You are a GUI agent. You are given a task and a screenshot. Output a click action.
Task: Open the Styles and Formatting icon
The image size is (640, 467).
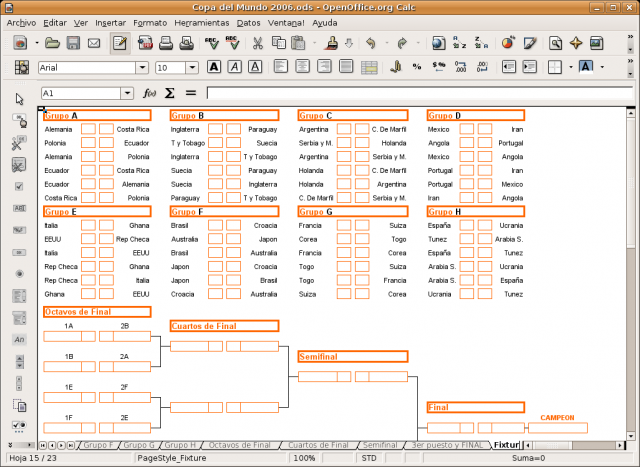point(22,67)
